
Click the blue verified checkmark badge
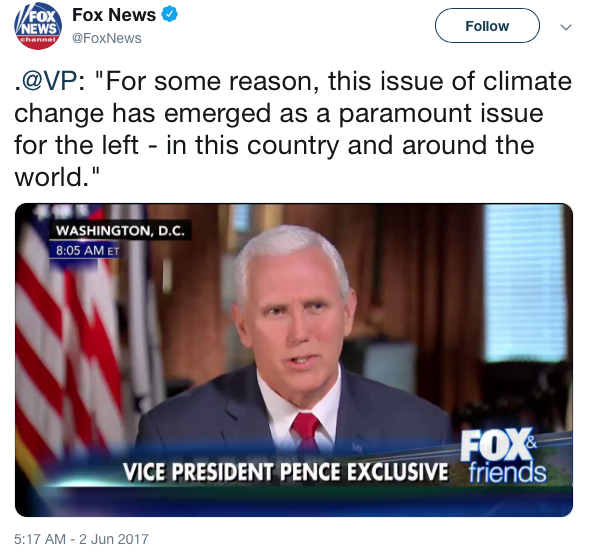[170, 15]
